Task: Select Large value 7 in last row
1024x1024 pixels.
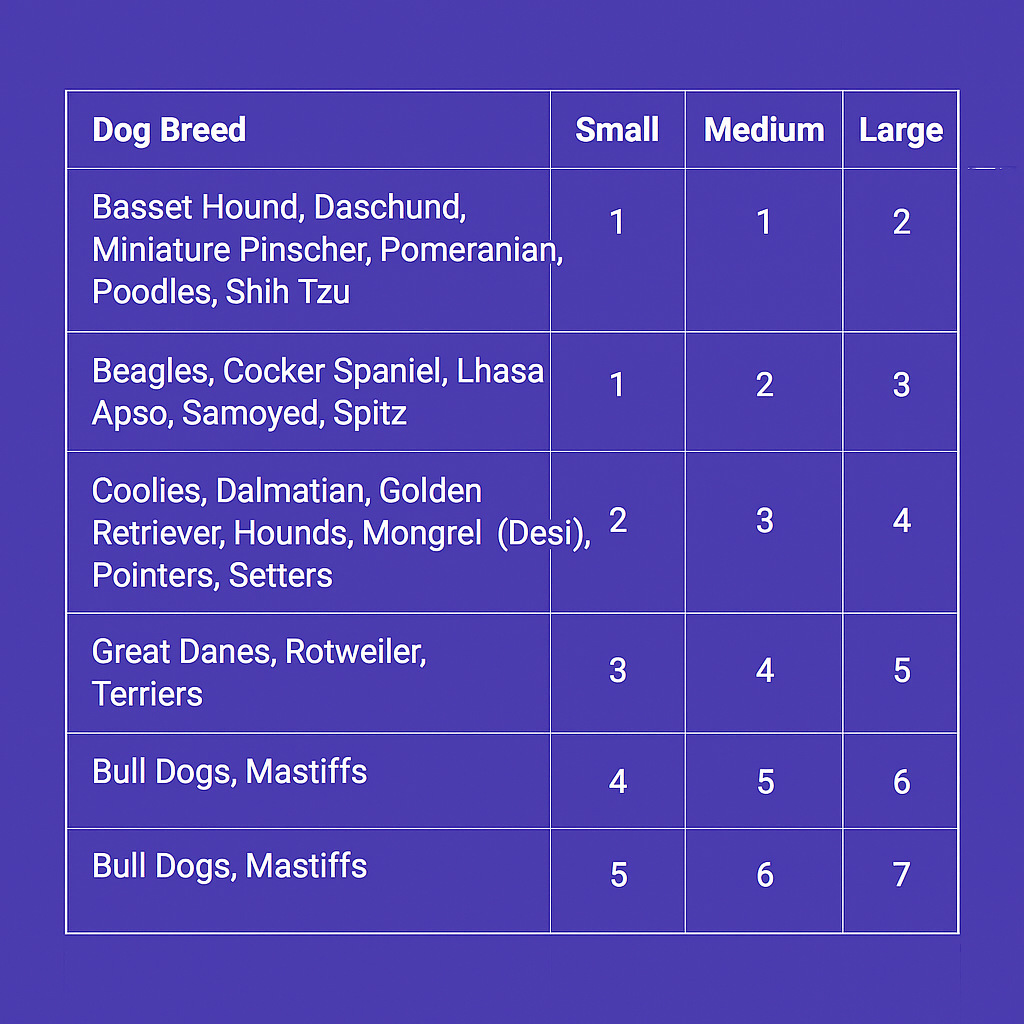Action: (901, 874)
